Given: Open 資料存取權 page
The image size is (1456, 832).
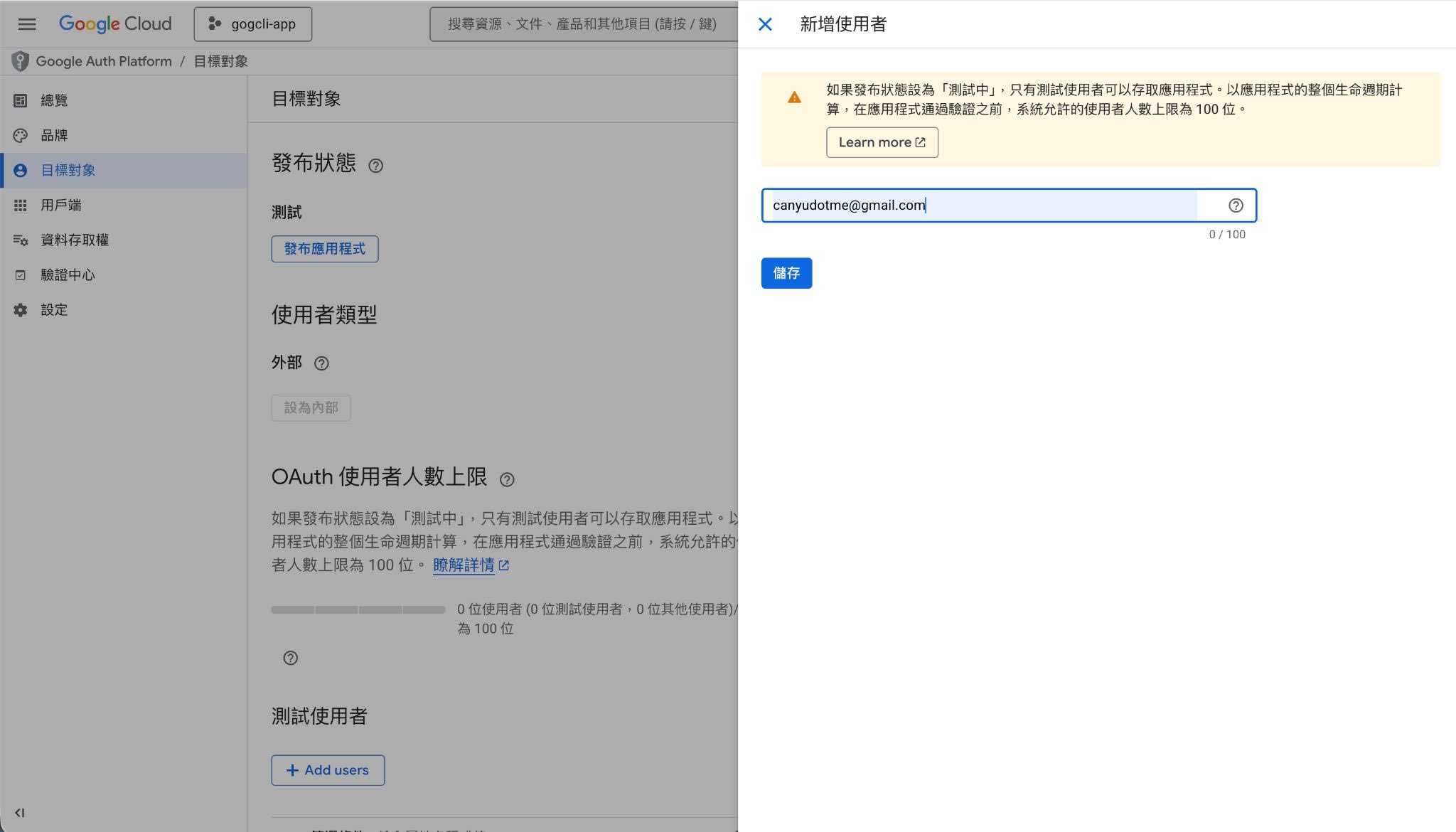Looking at the screenshot, I should point(74,240).
